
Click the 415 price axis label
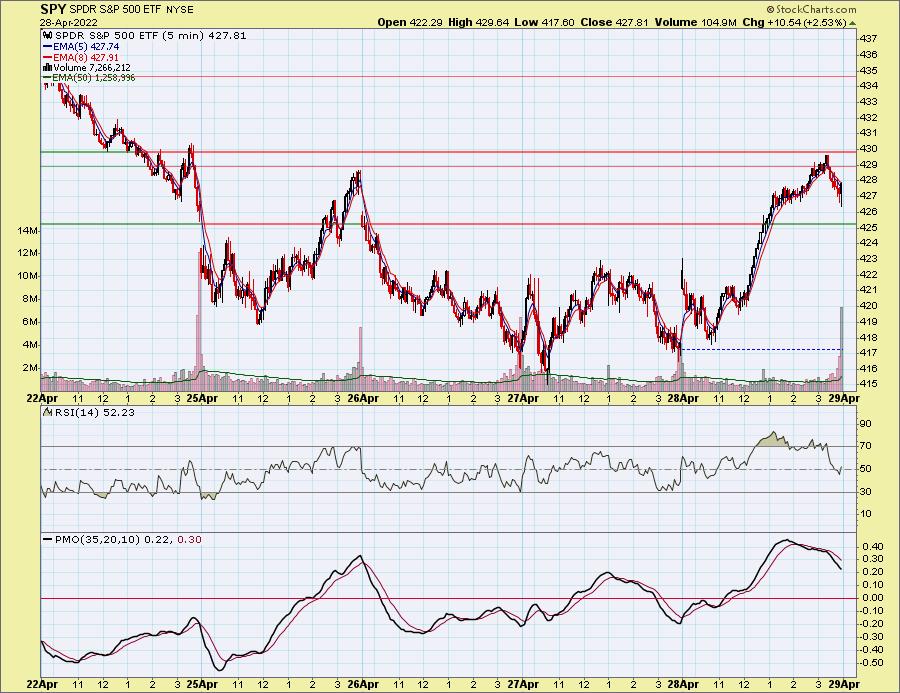(869, 384)
